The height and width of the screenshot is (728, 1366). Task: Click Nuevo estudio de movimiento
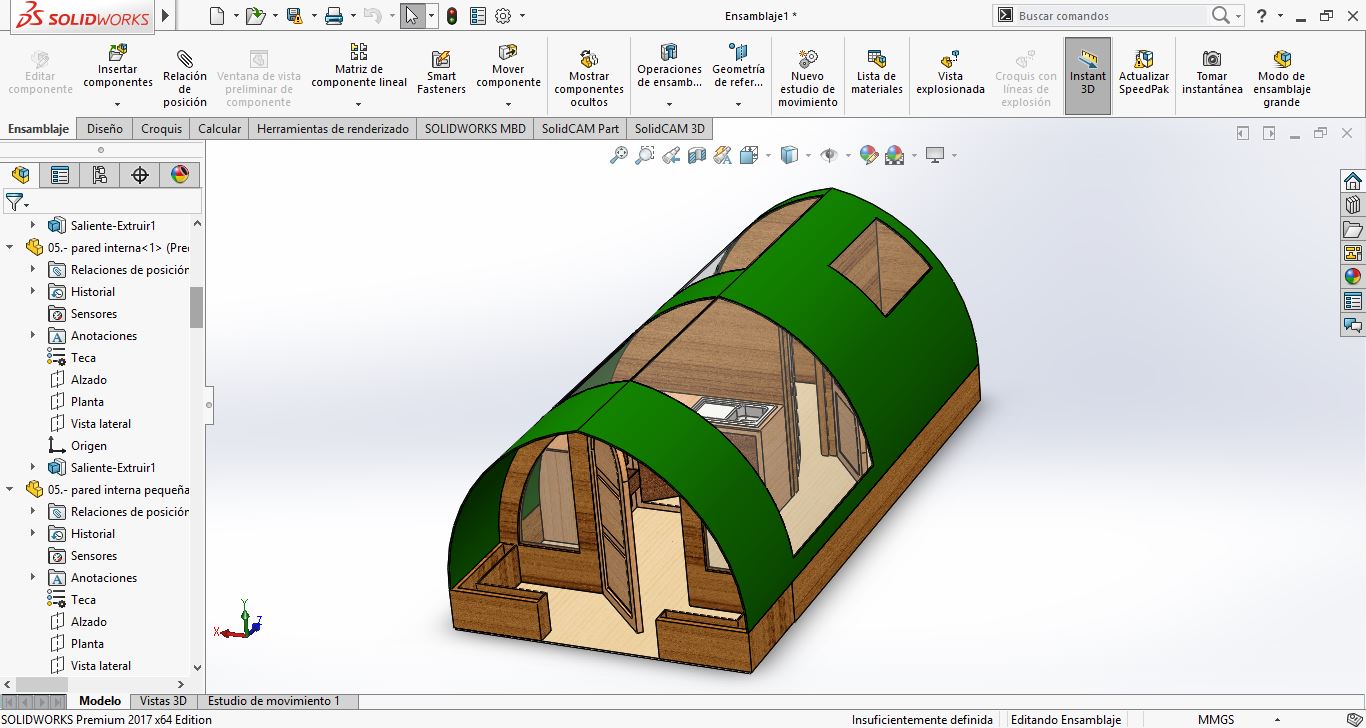pos(808,76)
